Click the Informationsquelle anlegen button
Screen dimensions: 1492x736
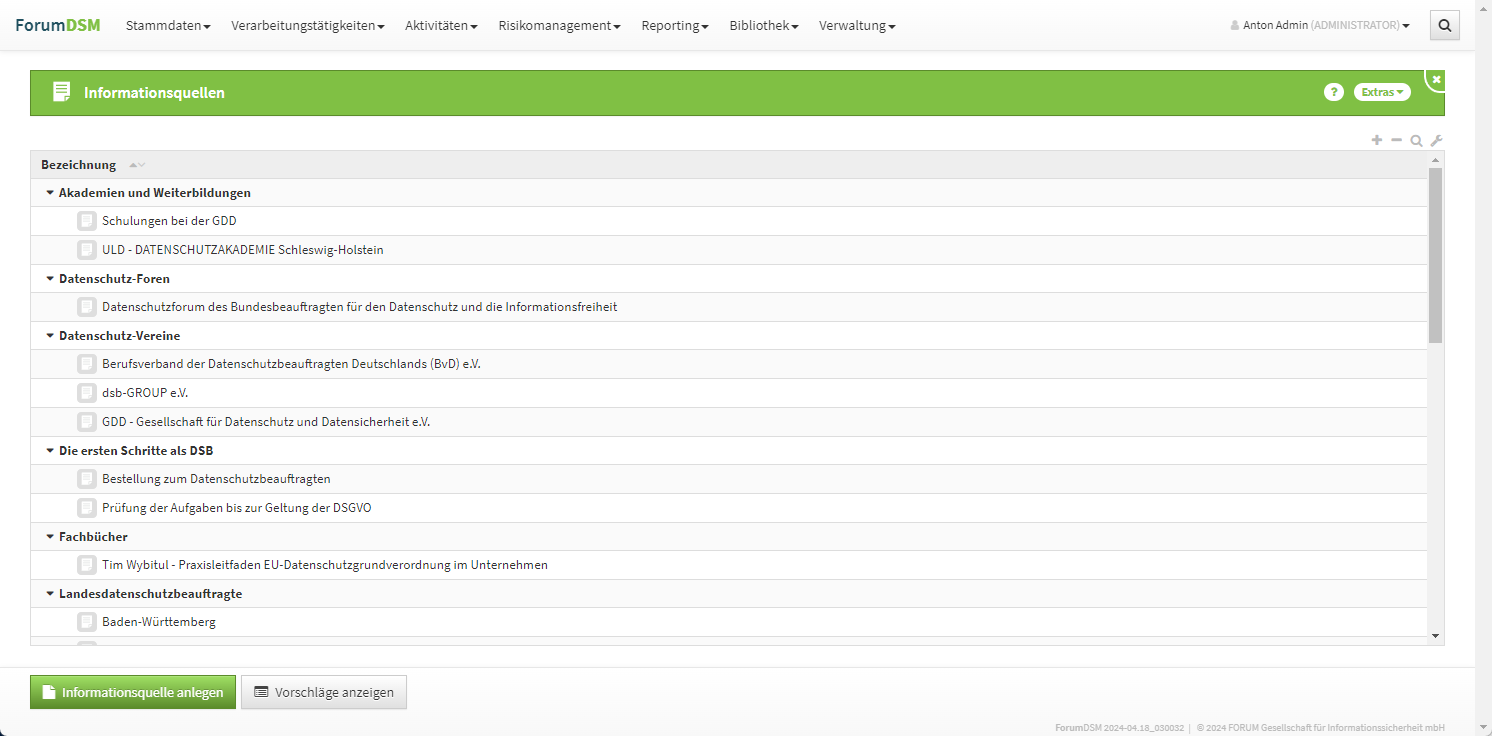133,692
